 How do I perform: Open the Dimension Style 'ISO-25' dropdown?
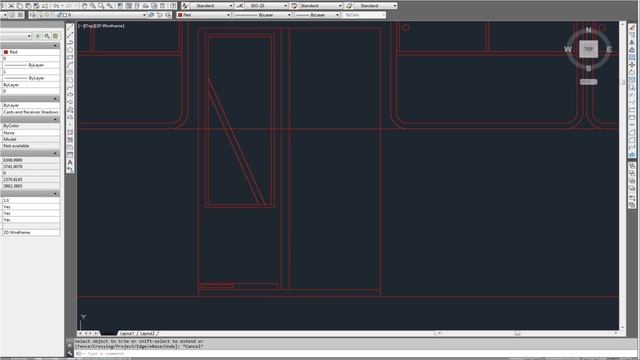pyautogui.click(x=267, y=6)
